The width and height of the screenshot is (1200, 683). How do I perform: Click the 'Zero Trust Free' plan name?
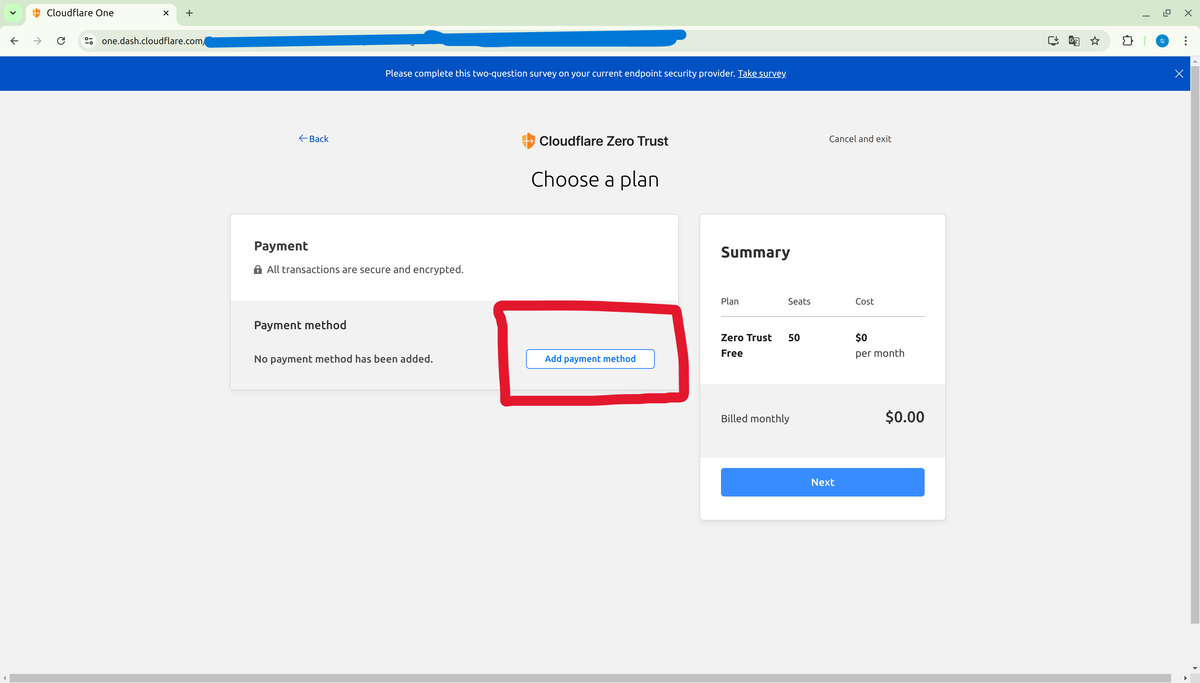746,345
